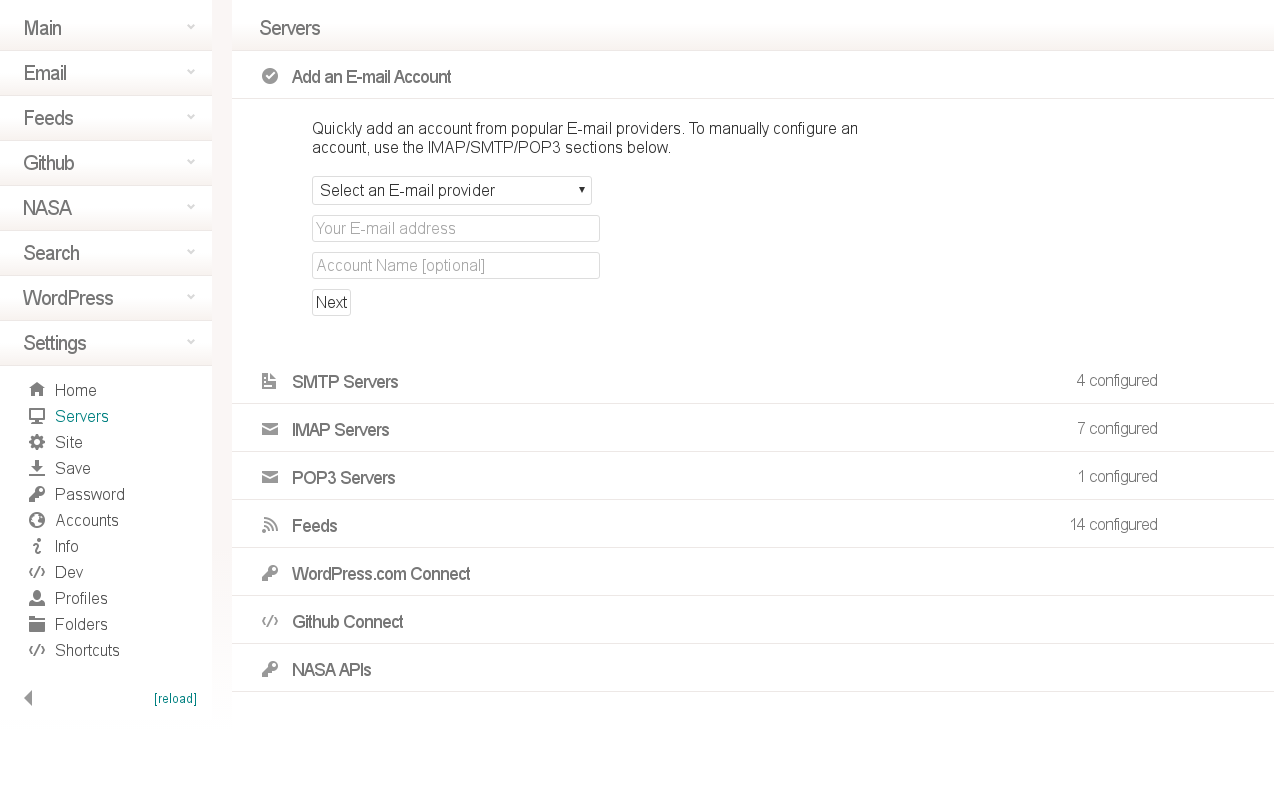Click the Folders folder icon
Viewport: 1274px width, 792px height.
coord(37,624)
